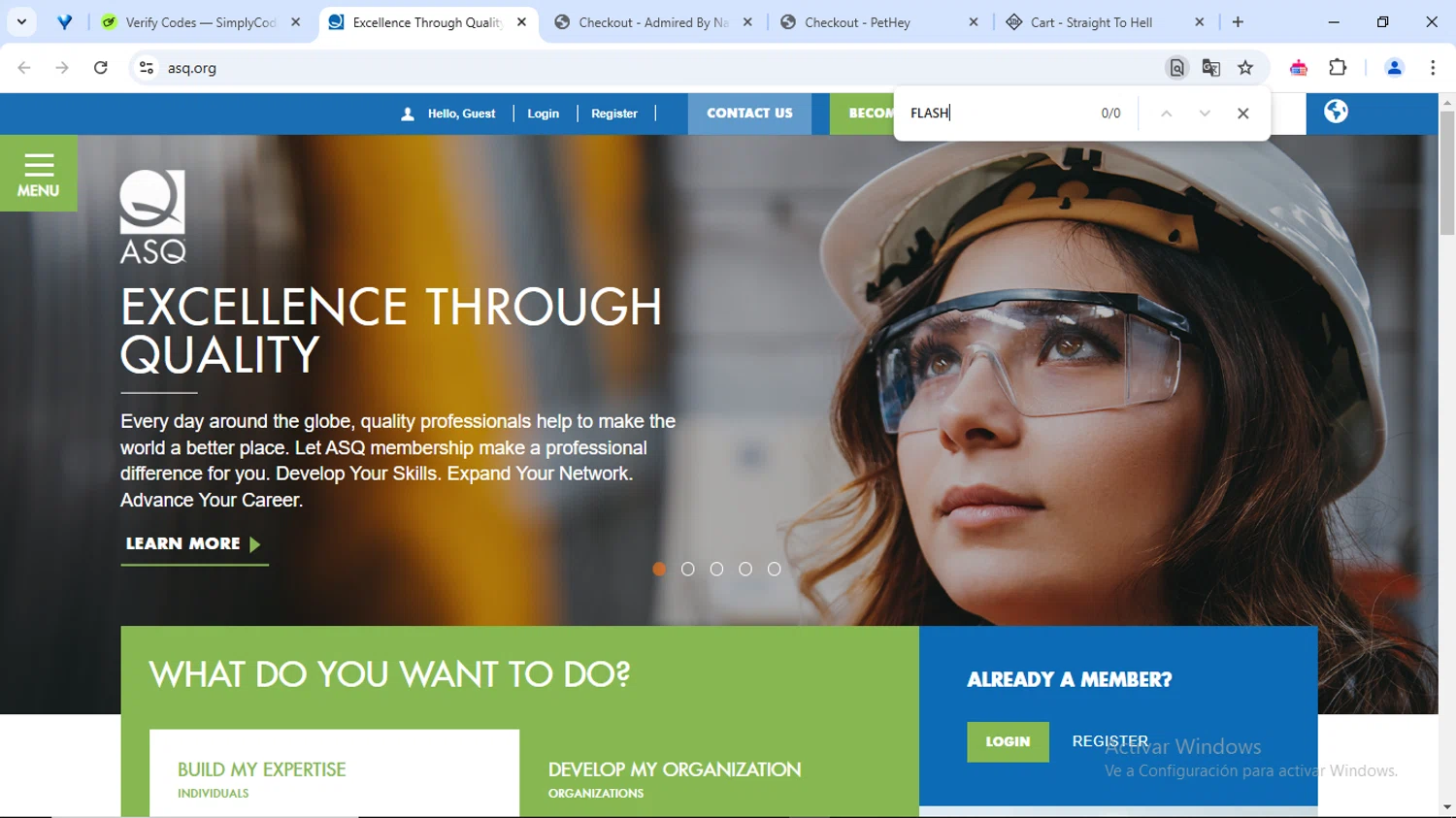Screen dimensions: 1456x818
Task: Click the asq.org address bar
Action: coord(660,68)
